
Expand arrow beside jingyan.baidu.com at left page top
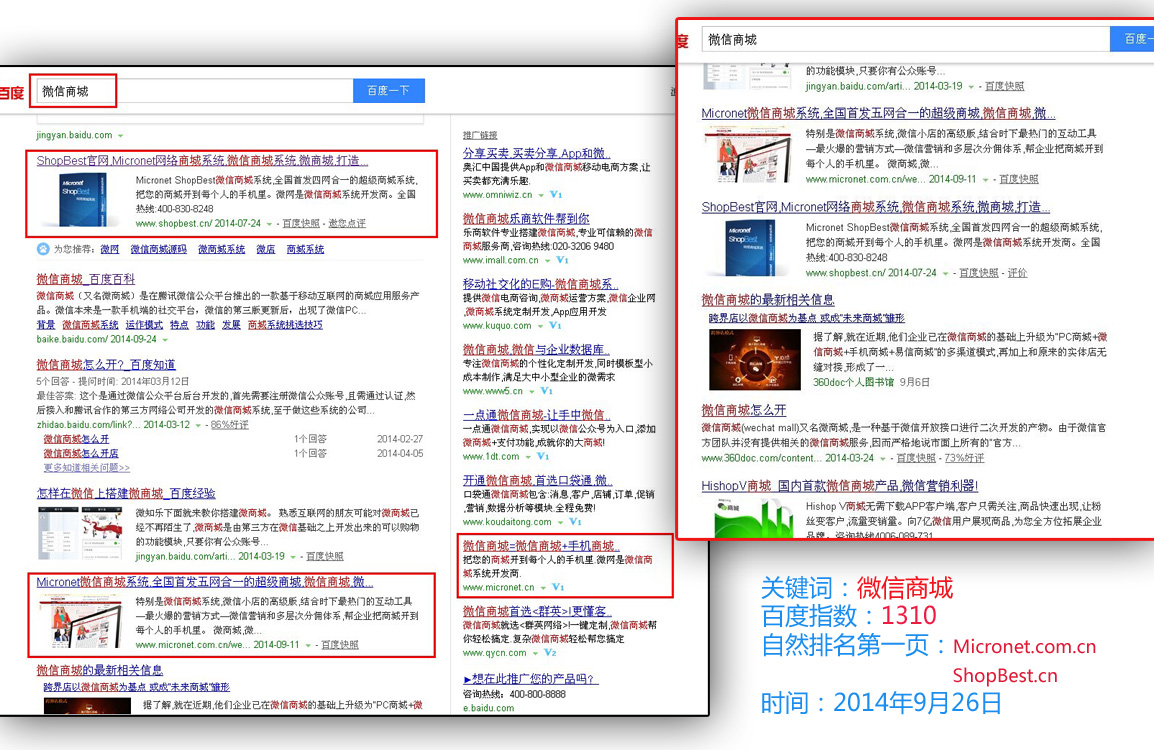(x=121, y=135)
